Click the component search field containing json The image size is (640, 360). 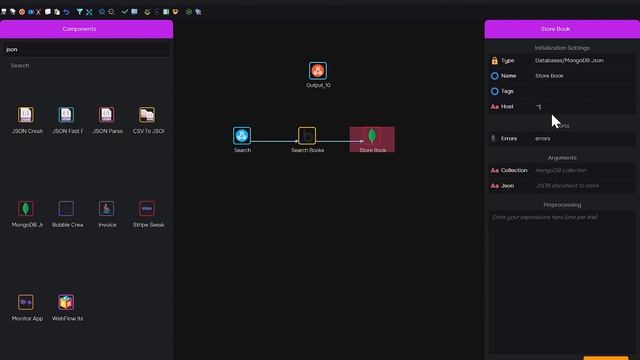(x=87, y=49)
